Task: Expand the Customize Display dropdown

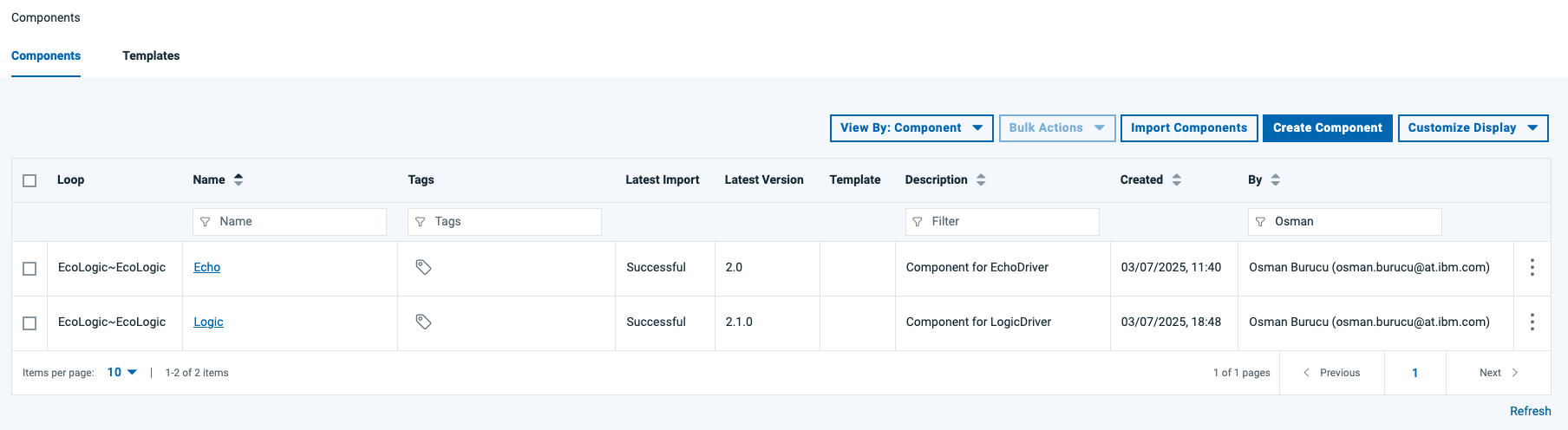Action: pyautogui.click(x=1473, y=127)
